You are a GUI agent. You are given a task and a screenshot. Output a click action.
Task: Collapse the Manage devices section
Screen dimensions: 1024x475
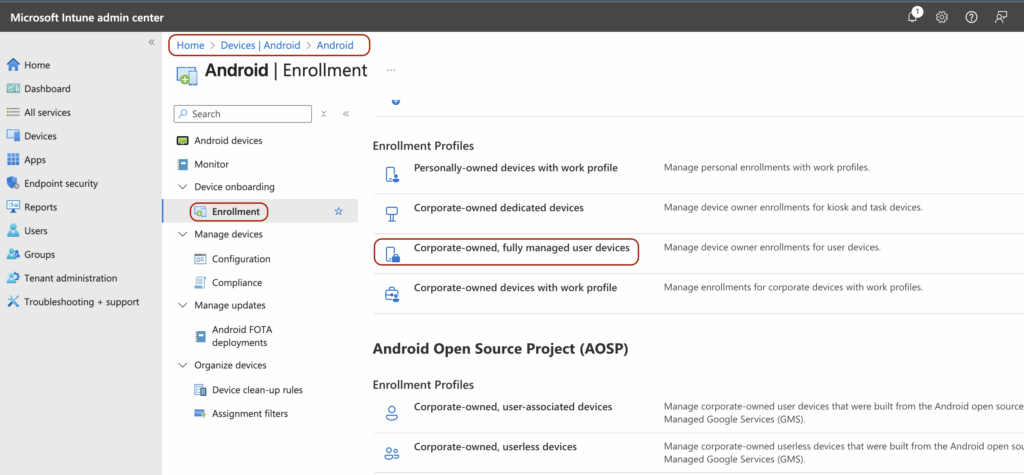point(182,234)
